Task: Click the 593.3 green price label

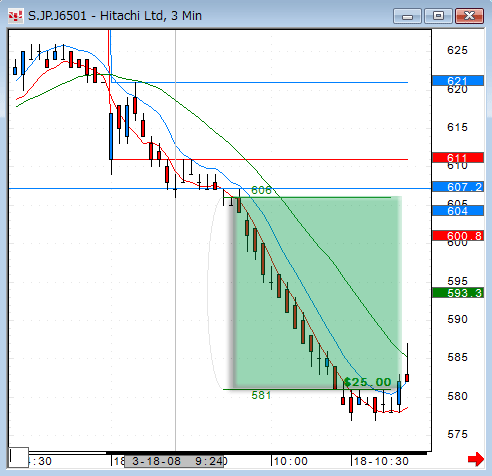Action: click(458, 293)
